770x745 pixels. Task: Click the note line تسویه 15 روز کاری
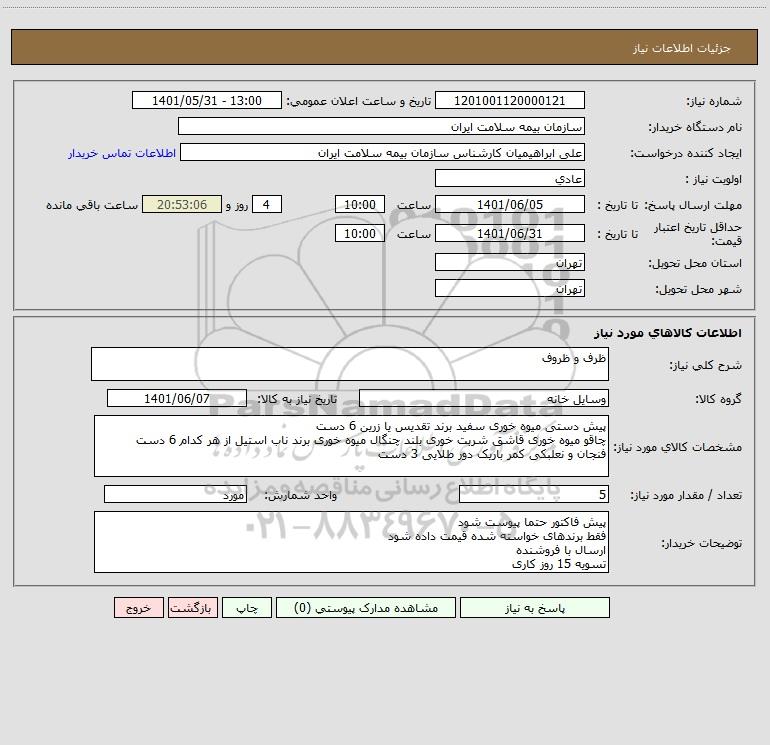pos(559,564)
